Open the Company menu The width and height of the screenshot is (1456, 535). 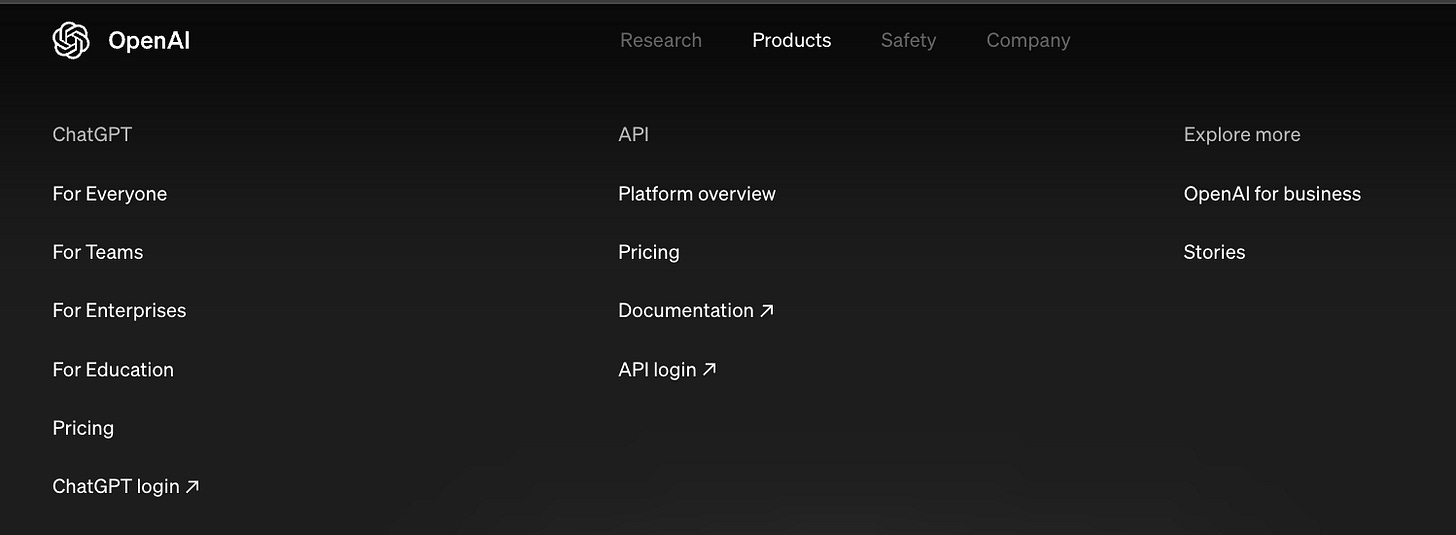pos(1028,41)
